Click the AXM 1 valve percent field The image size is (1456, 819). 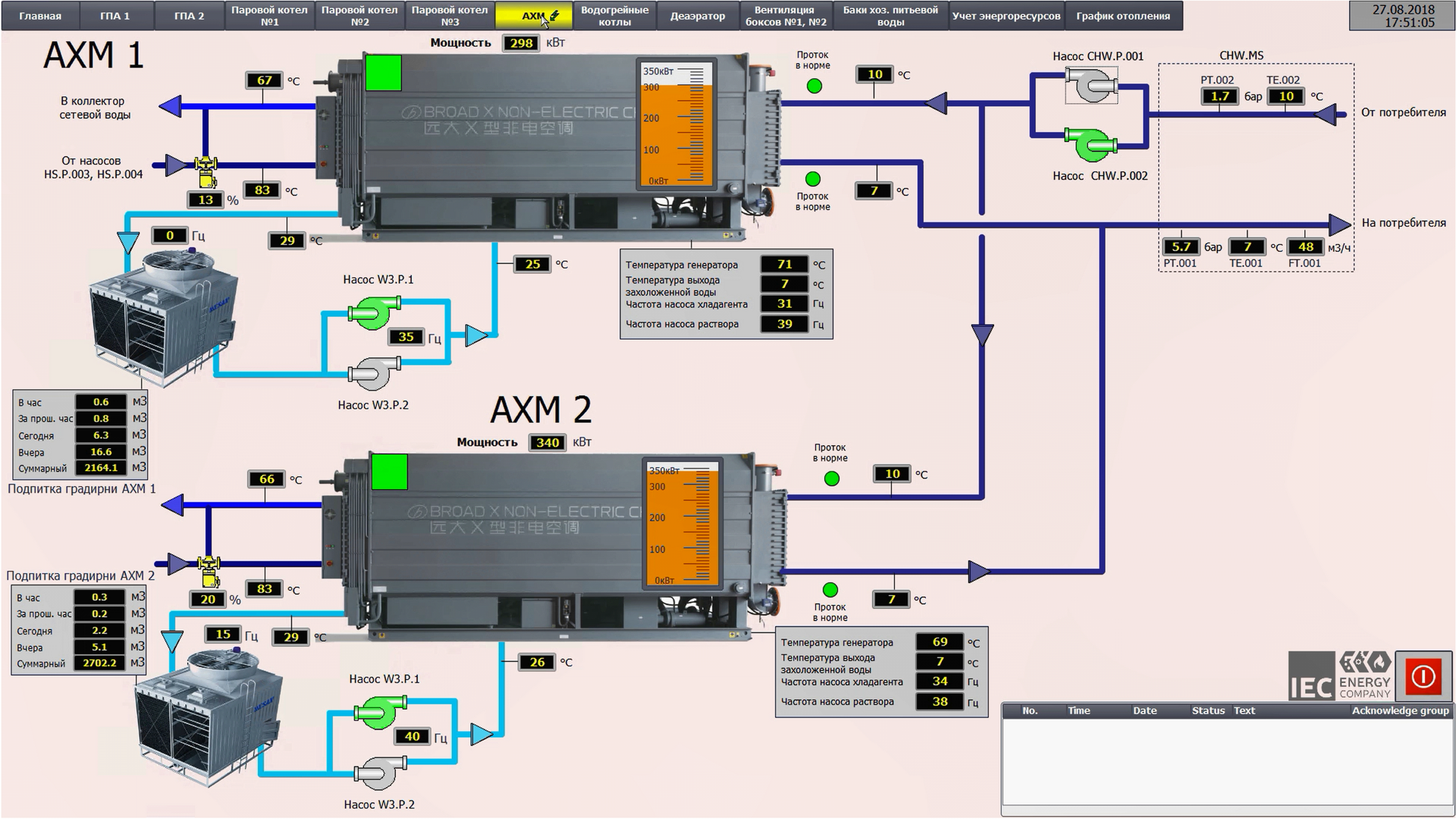coord(206,200)
